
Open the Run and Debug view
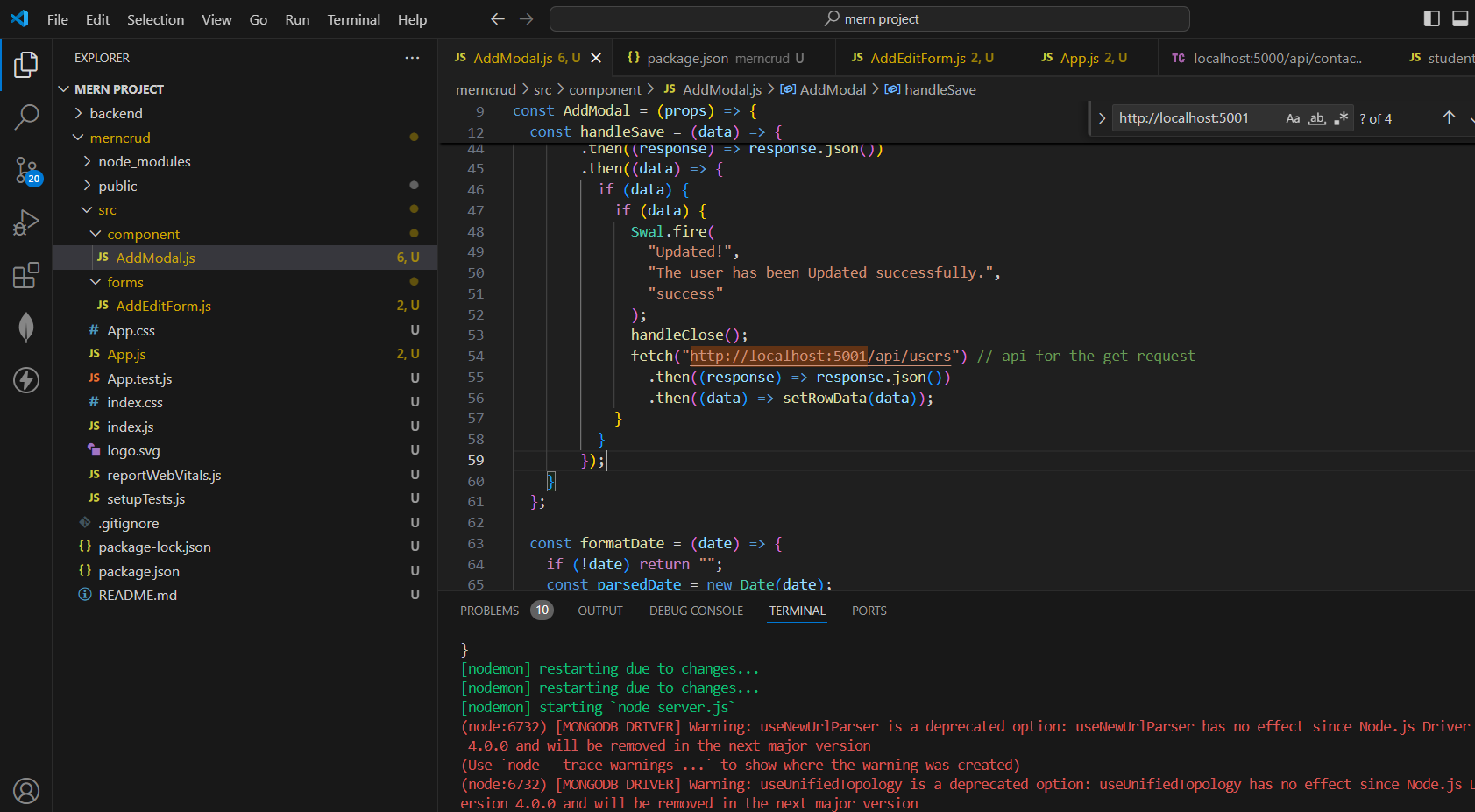point(26,222)
